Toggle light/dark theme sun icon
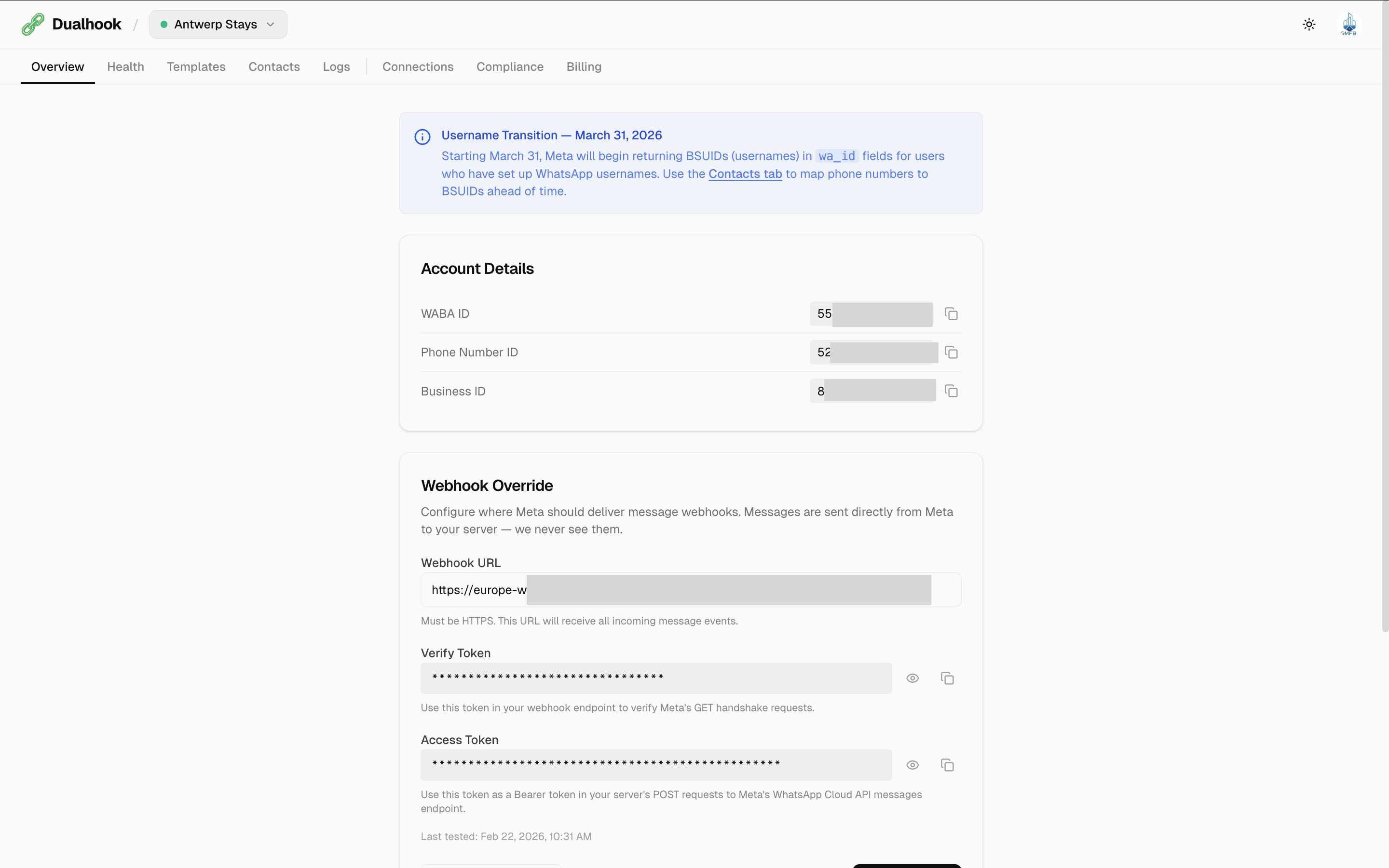The height and width of the screenshot is (868, 1389). (x=1308, y=24)
